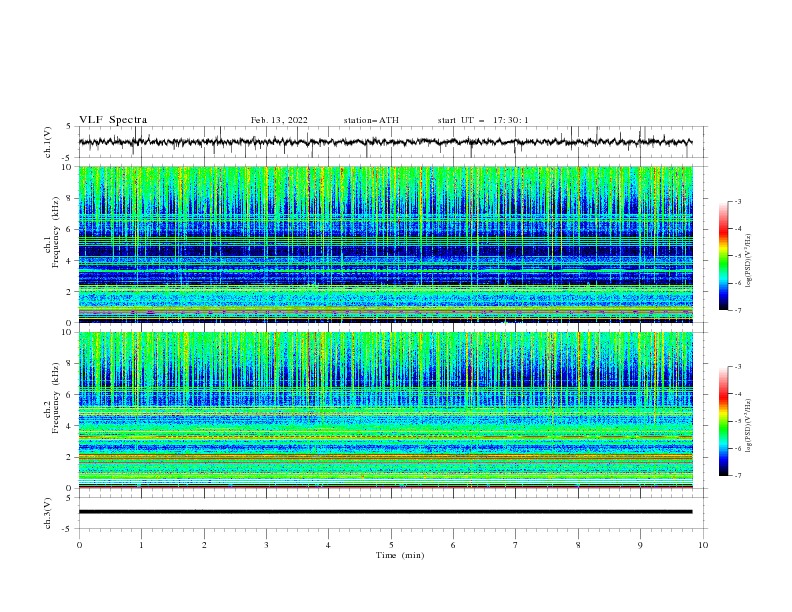Click the date "Feb. 13, 2022"
The width and height of the screenshot is (792, 612).
[x=279, y=120]
